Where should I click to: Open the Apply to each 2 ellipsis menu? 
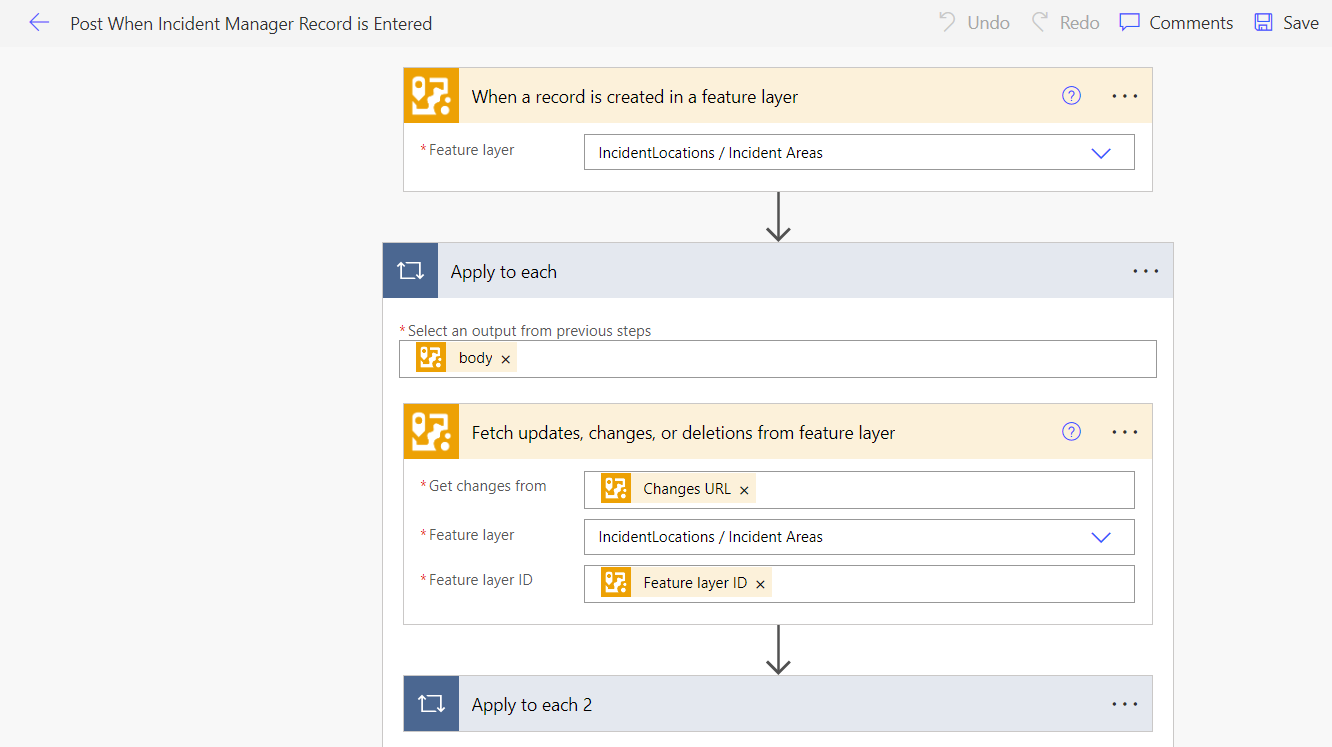[1124, 703]
